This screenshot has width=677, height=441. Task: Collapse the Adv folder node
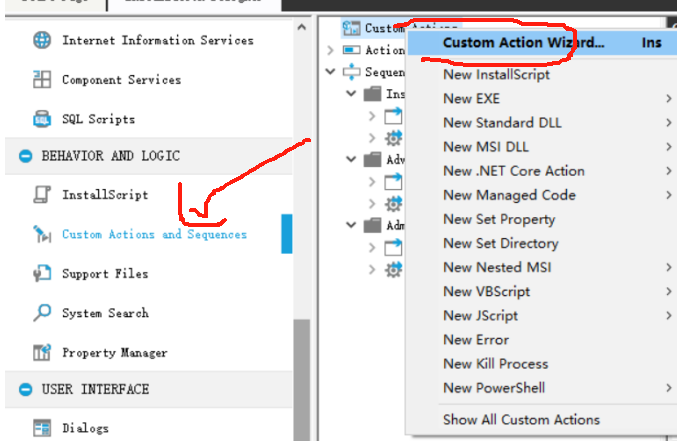coord(351,159)
